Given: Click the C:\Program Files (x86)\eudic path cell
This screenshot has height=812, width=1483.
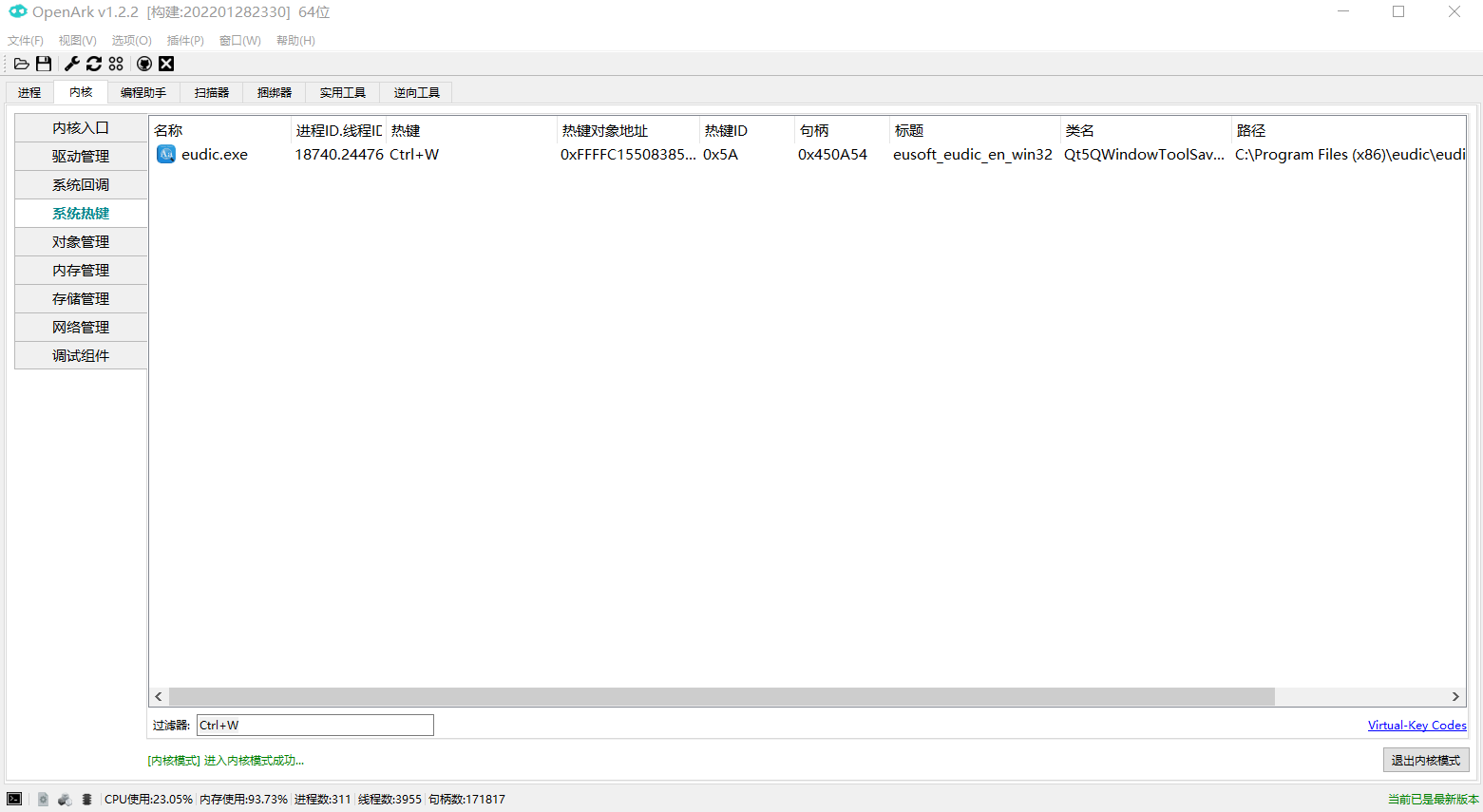Looking at the screenshot, I should (x=1350, y=154).
